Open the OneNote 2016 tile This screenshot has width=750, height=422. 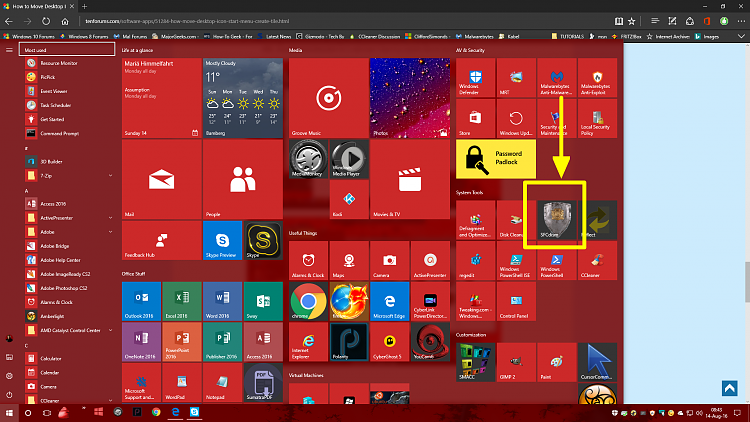point(142,342)
